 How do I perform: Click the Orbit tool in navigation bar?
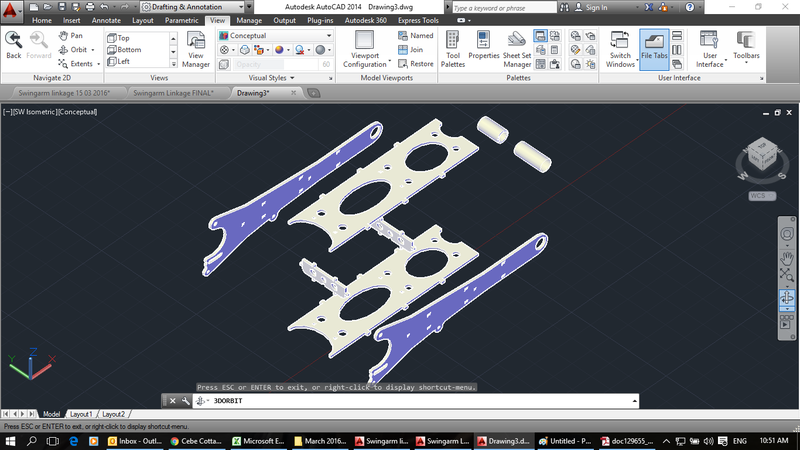click(786, 297)
